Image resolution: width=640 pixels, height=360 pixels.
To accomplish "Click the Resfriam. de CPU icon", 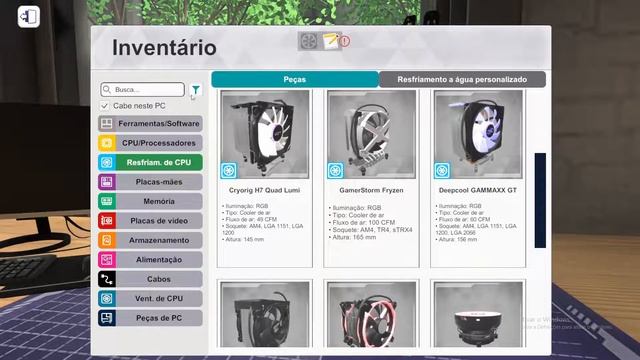I will coord(107,162).
